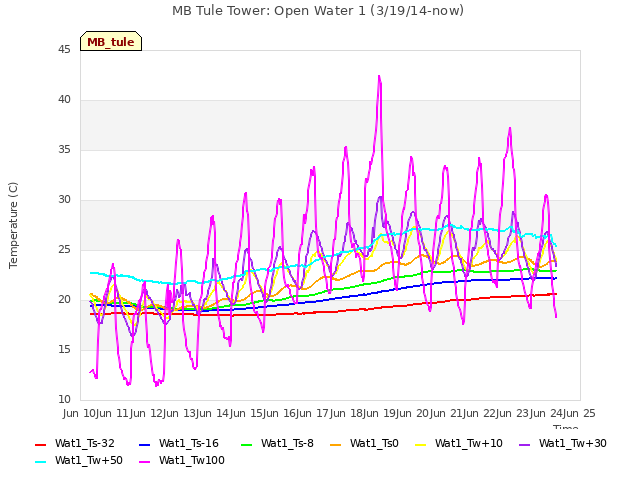
Task: Click the green Wat1_Ts-8 legend swatch
Action: (x=247, y=444)
